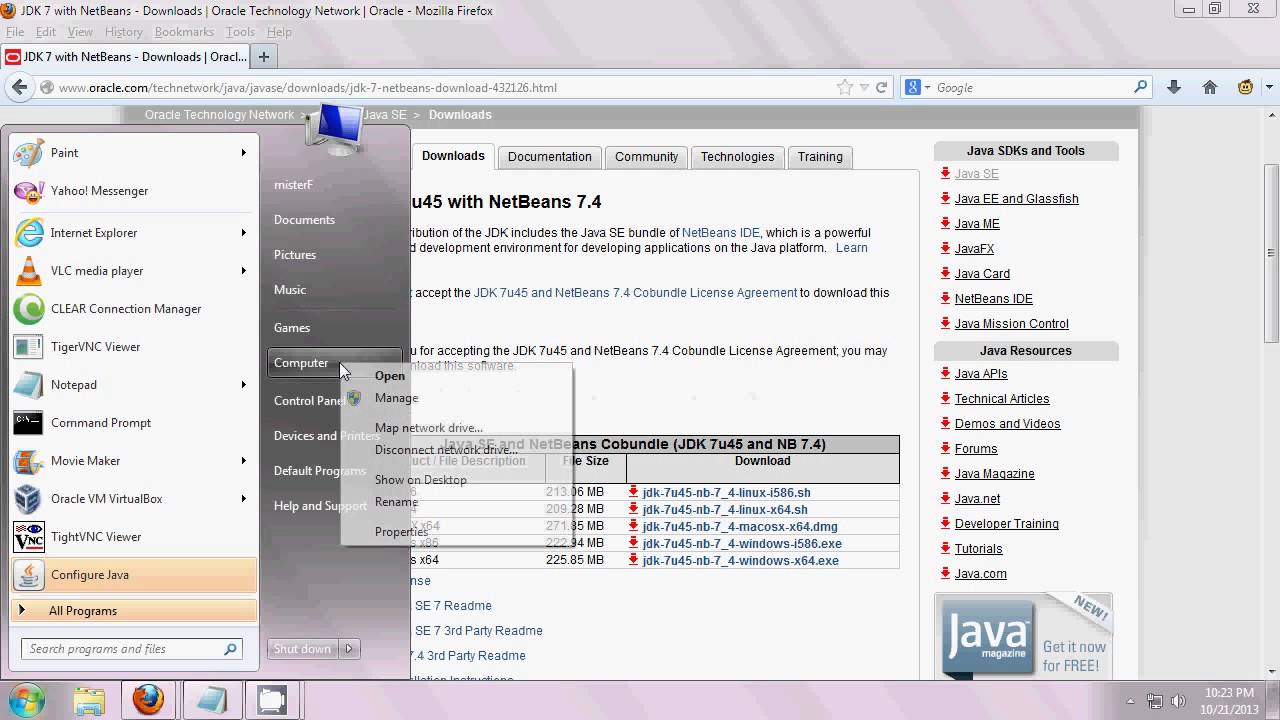Expand Internet Explorer jump list arrow

click(x=243, y=233)
